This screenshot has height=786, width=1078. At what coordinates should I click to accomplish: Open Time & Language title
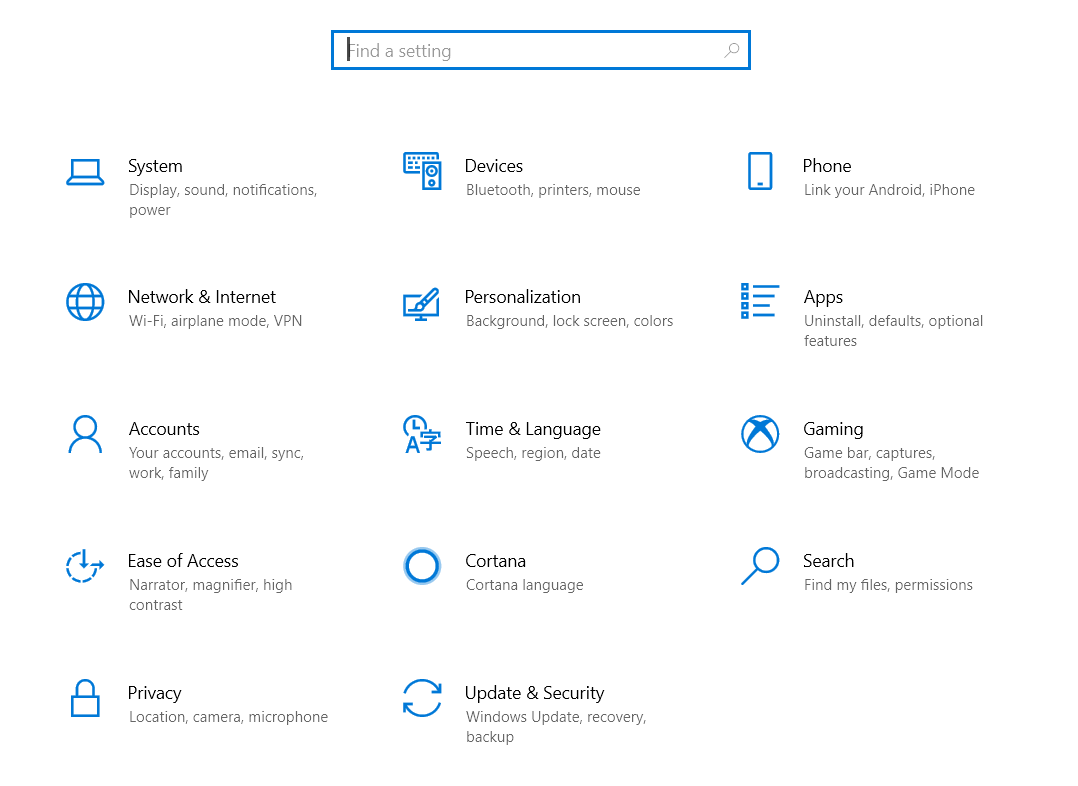(x=533, y=429)
